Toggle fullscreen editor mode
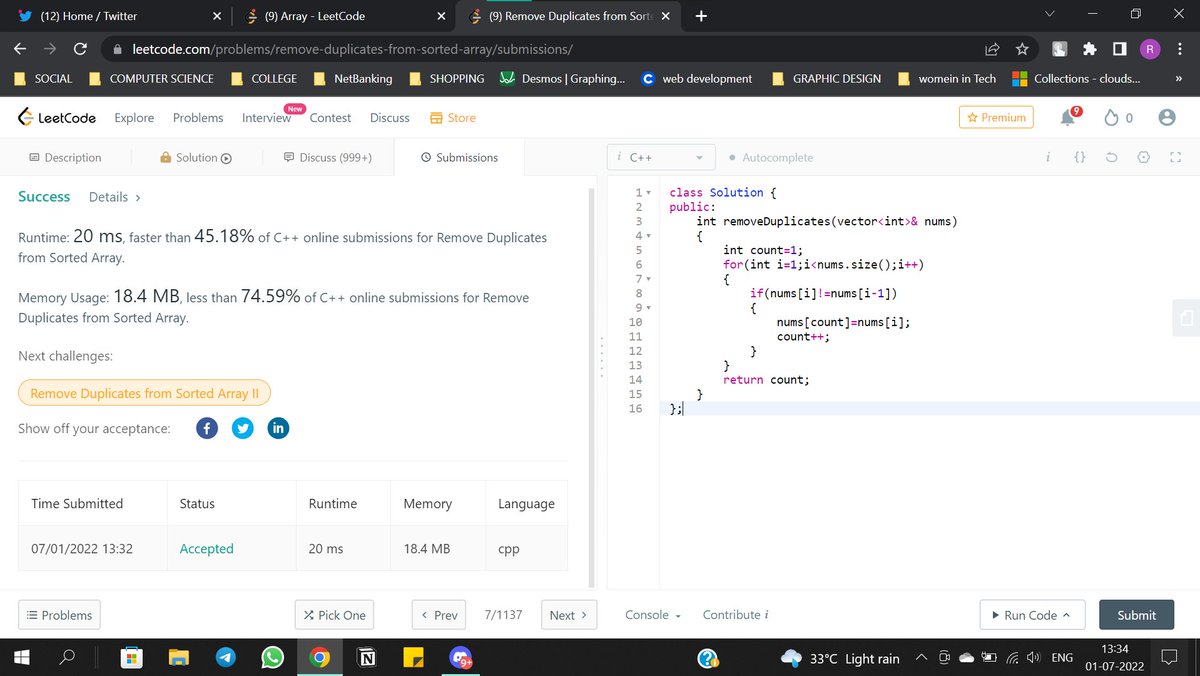The width and height of the screenshot is (1200, 676). pyautogui.click(x=1176, y=158)
